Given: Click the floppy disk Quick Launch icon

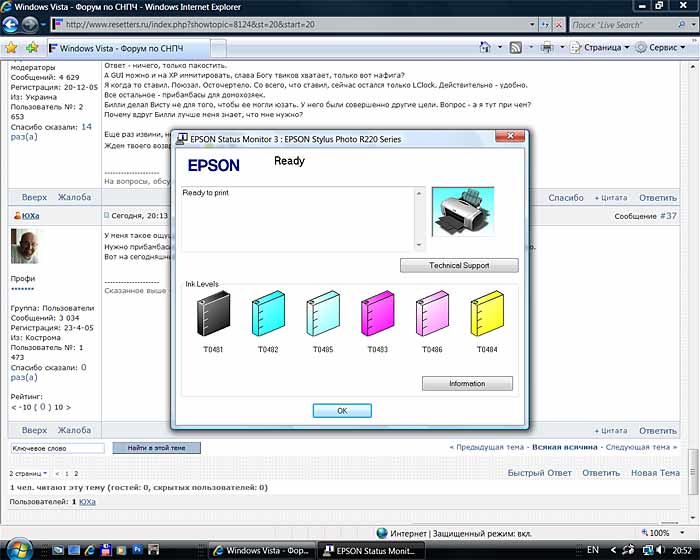Looking at the screenshot, I should click(x=106, y=550).
